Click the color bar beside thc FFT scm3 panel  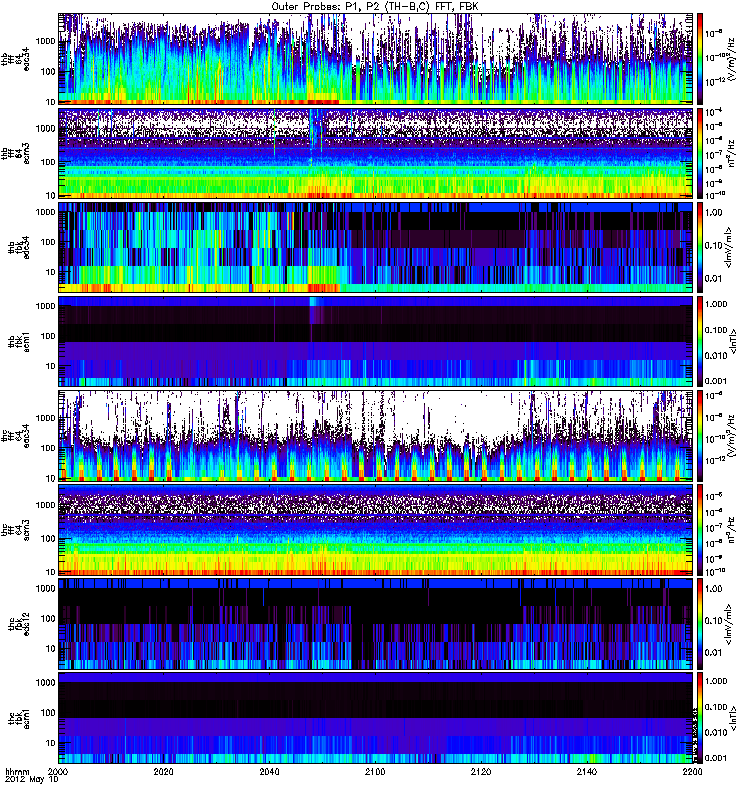click(701, 529)
